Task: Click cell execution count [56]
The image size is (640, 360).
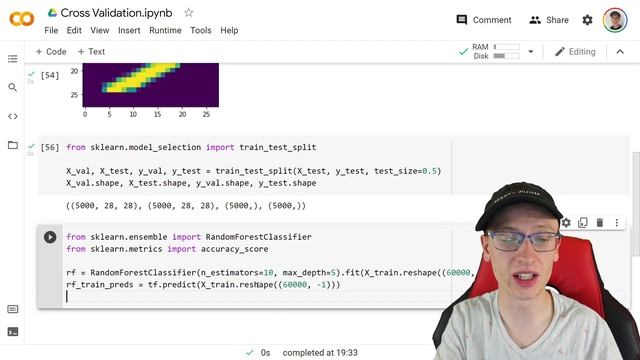Action: [x=50, y=147]
